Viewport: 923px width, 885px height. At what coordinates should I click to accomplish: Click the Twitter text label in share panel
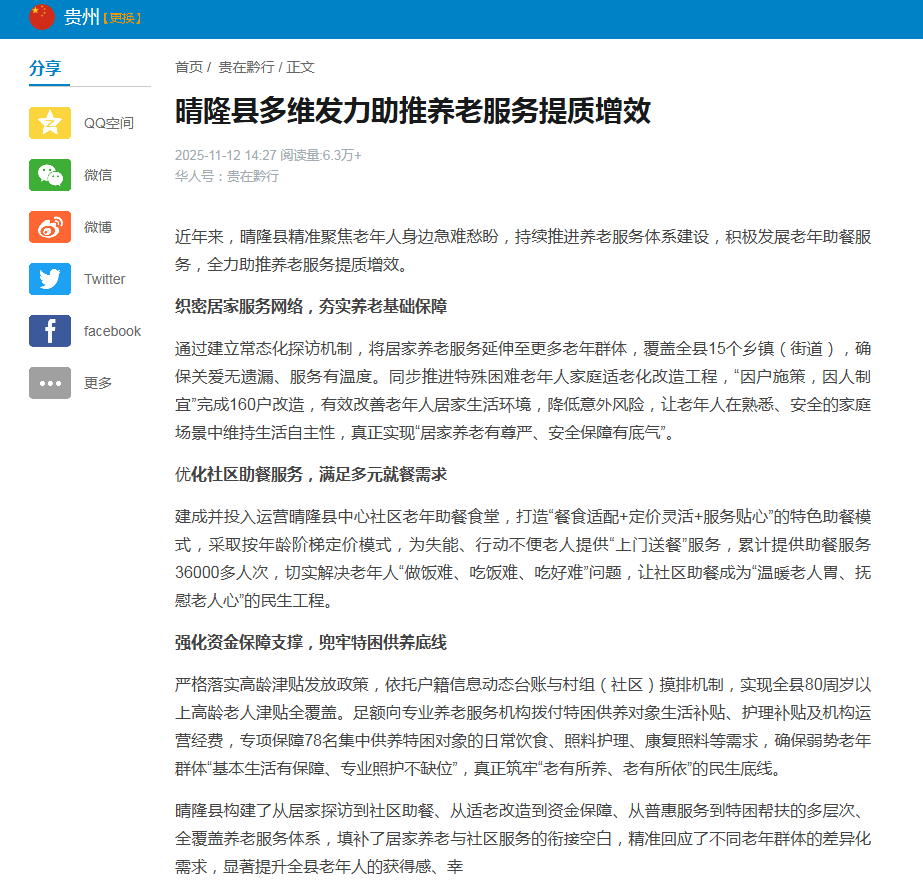[103, 279]
